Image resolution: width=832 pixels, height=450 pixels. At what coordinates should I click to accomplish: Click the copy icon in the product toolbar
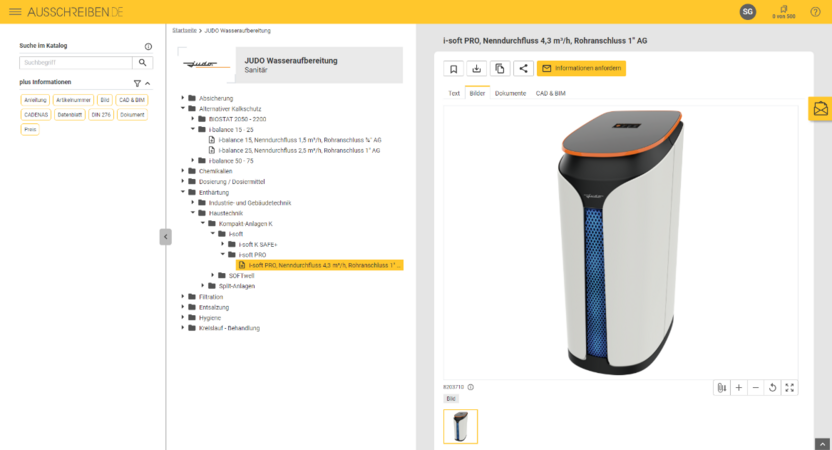click(x=500, y=68)
